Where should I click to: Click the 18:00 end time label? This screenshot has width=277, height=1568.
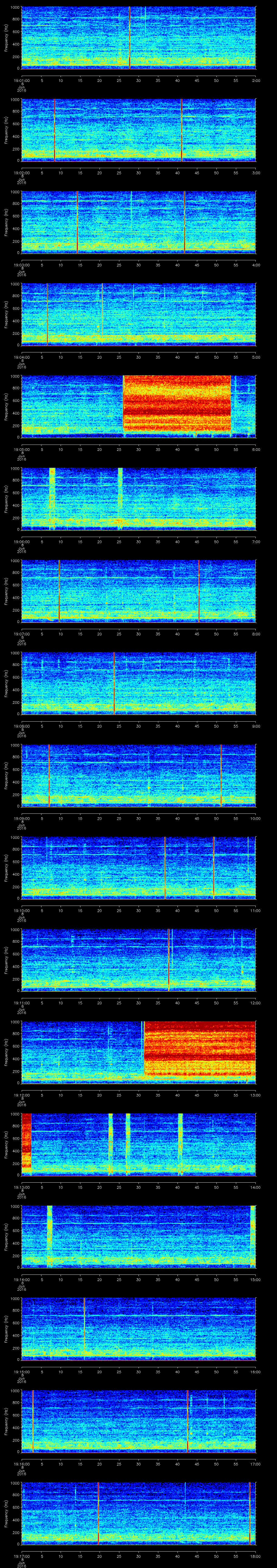point(255,1556)
